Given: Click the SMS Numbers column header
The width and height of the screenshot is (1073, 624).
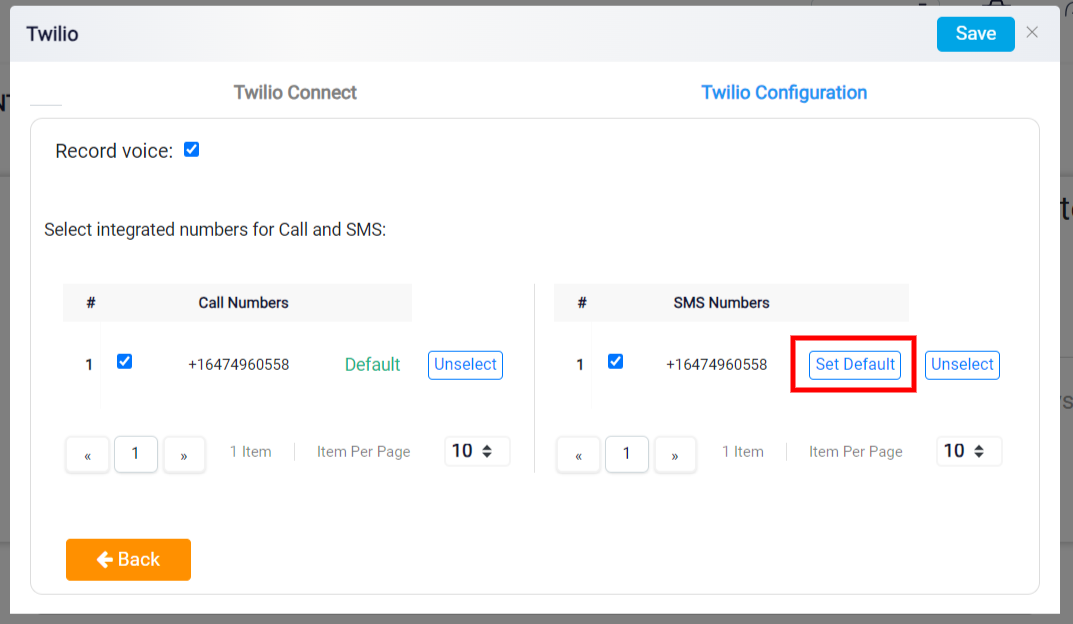Looking at the screenshot, I should coord(721,302).
